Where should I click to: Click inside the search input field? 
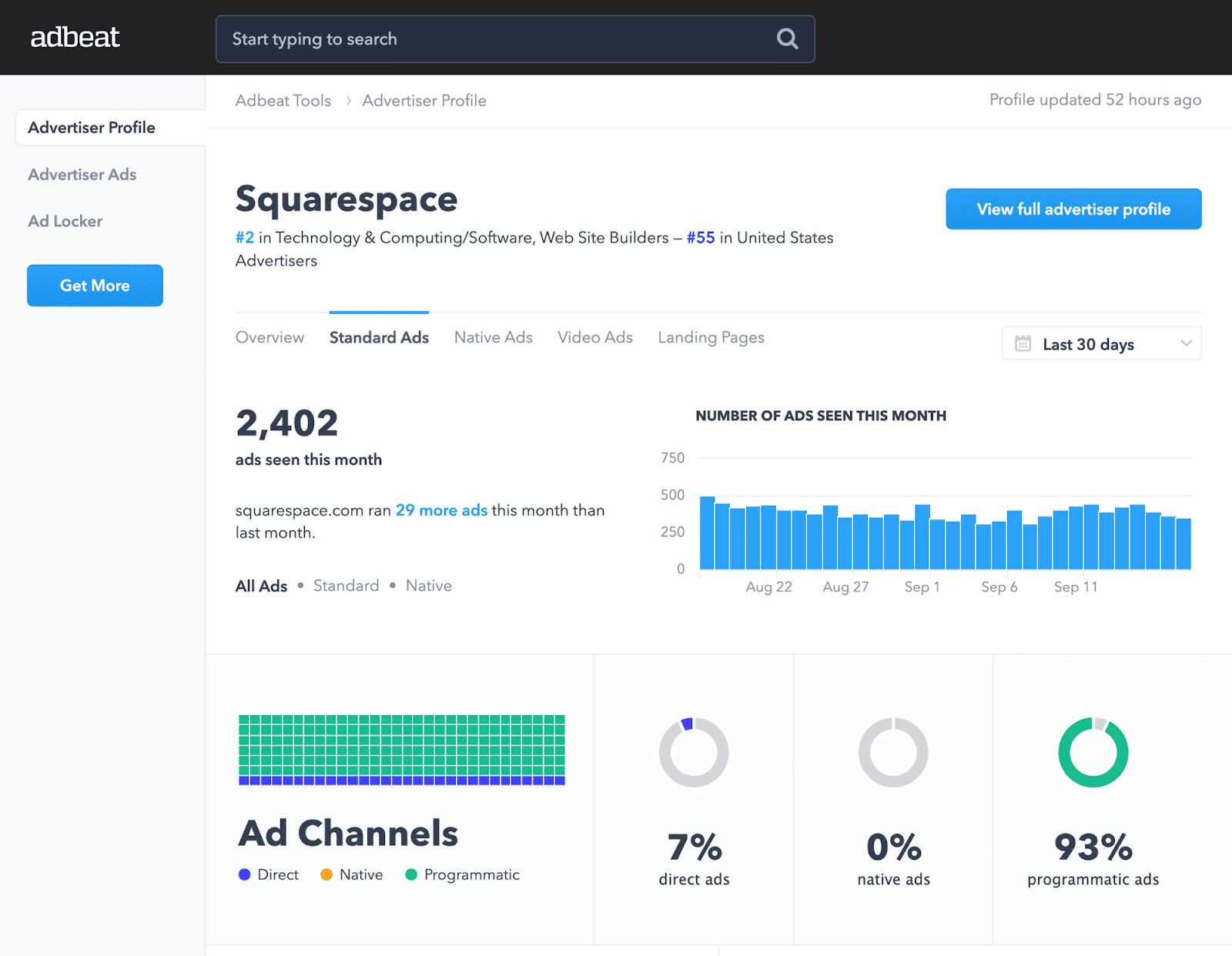click(x=462, y=38)
